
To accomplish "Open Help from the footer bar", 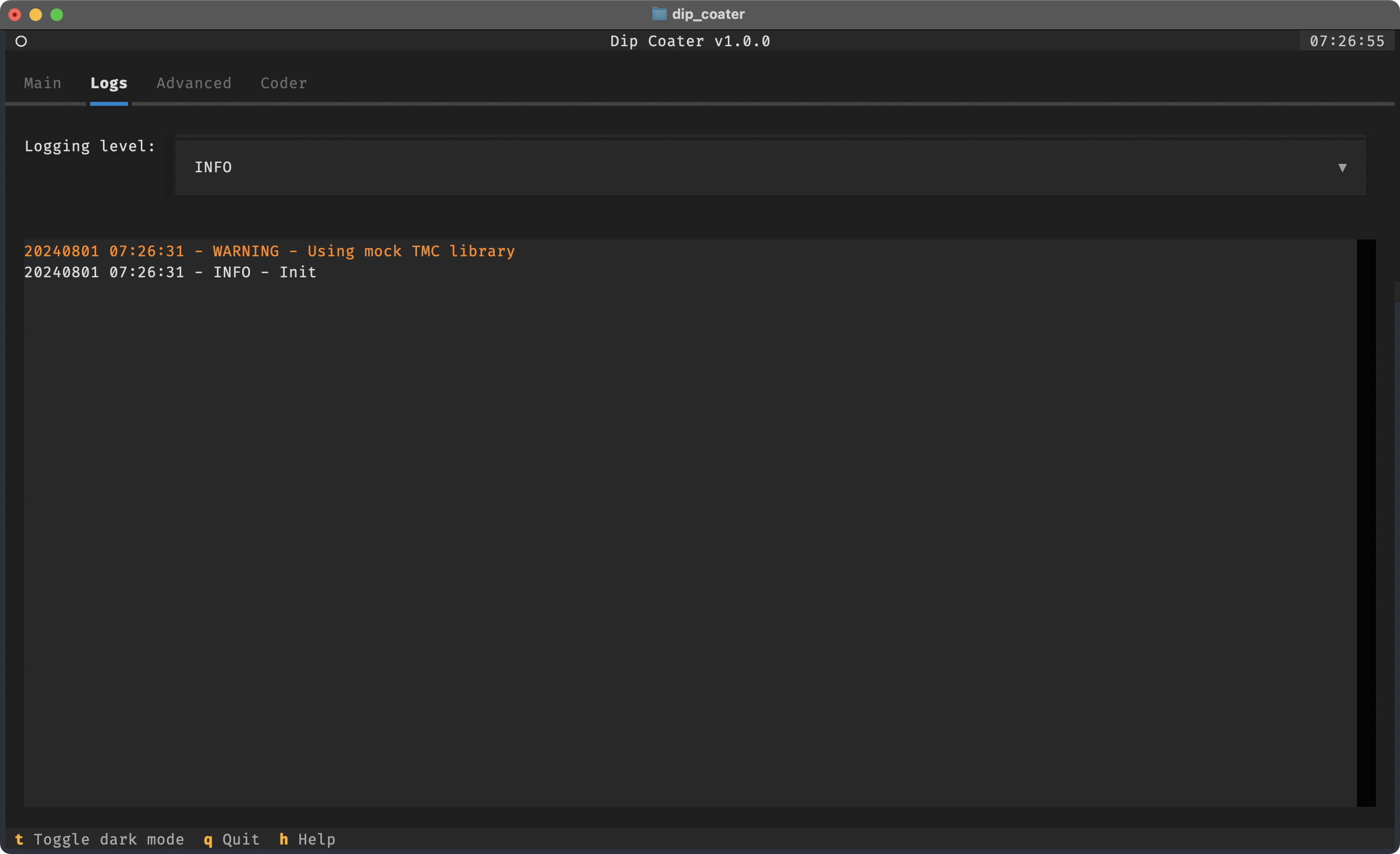I will pyautogui.click(x=307, y=839).
